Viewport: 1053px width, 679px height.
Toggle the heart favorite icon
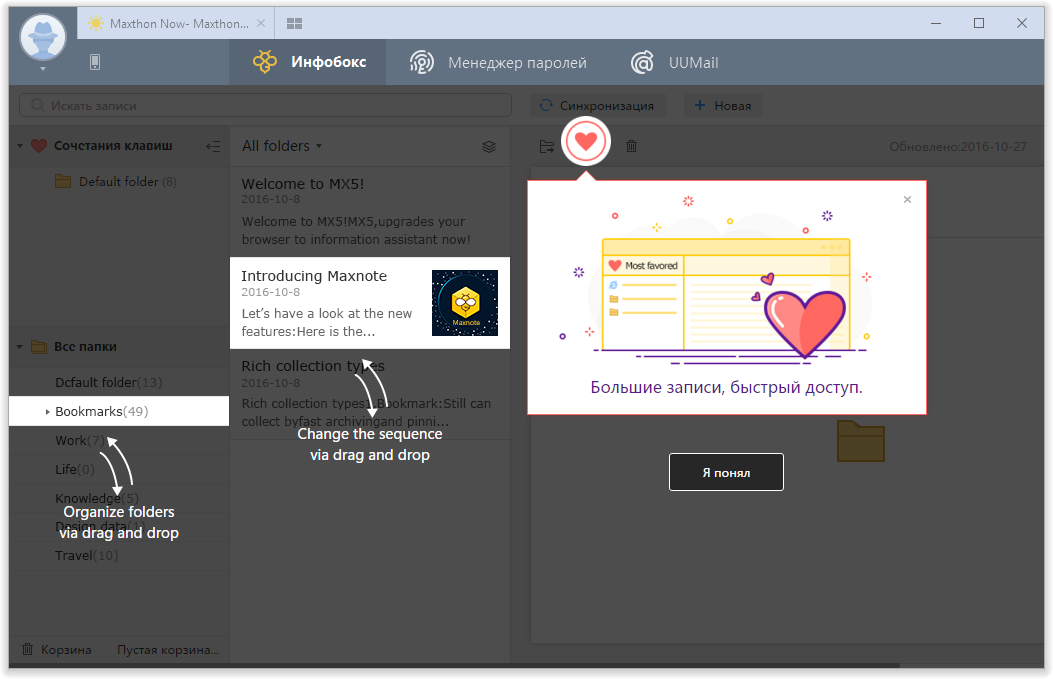click(586, 141)
